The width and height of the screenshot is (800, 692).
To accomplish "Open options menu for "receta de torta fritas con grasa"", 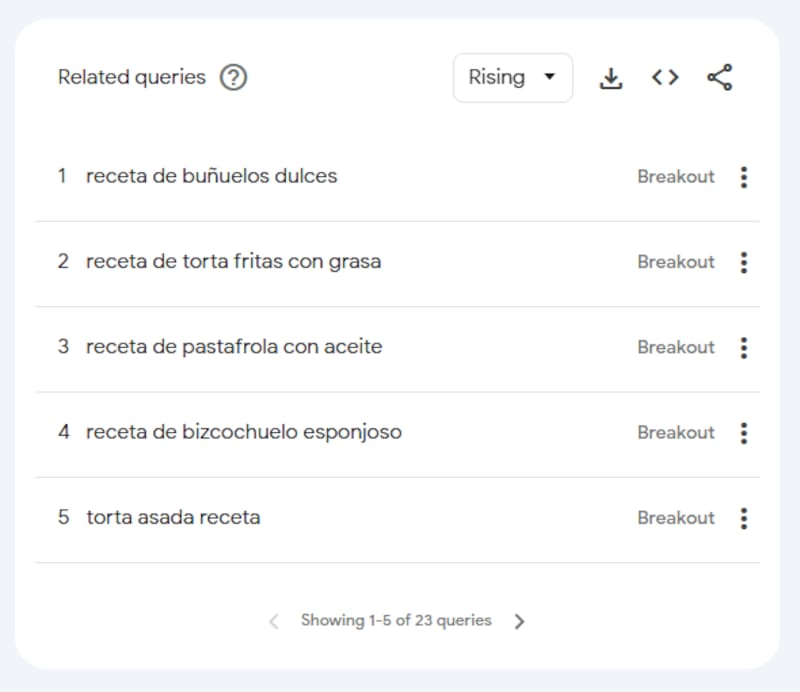I will click(744, 262).
